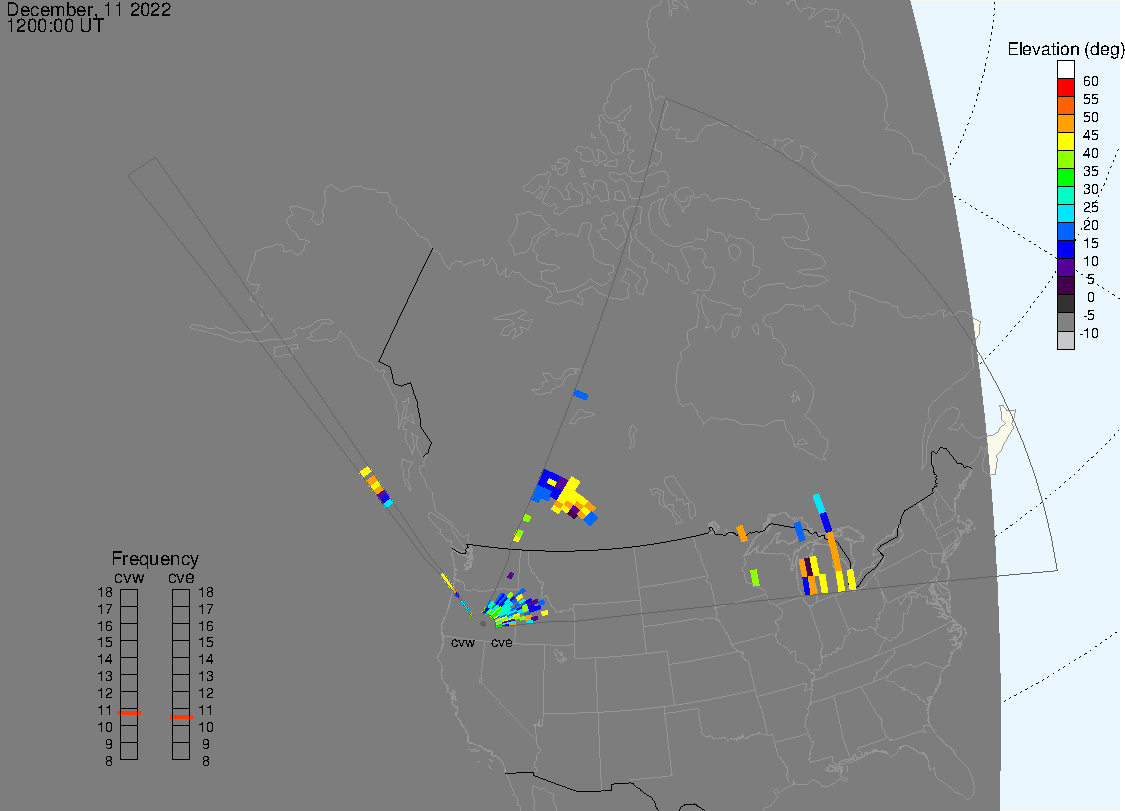The width and height of the screenshot is (1125, 811).
Task: Click 14 right of the cve bar
Action: point(206,660)
